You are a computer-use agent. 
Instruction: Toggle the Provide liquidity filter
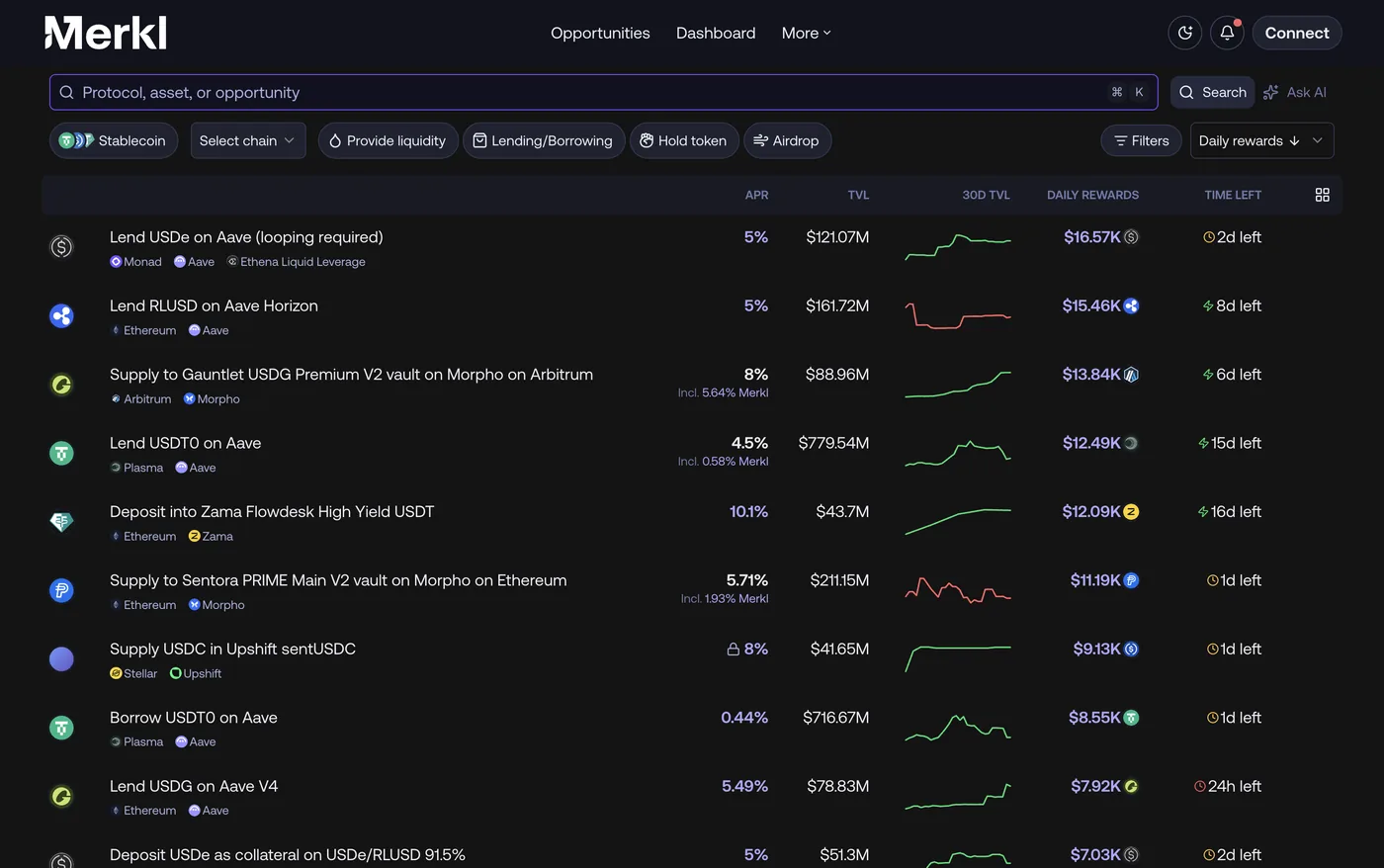pos(388,140)
